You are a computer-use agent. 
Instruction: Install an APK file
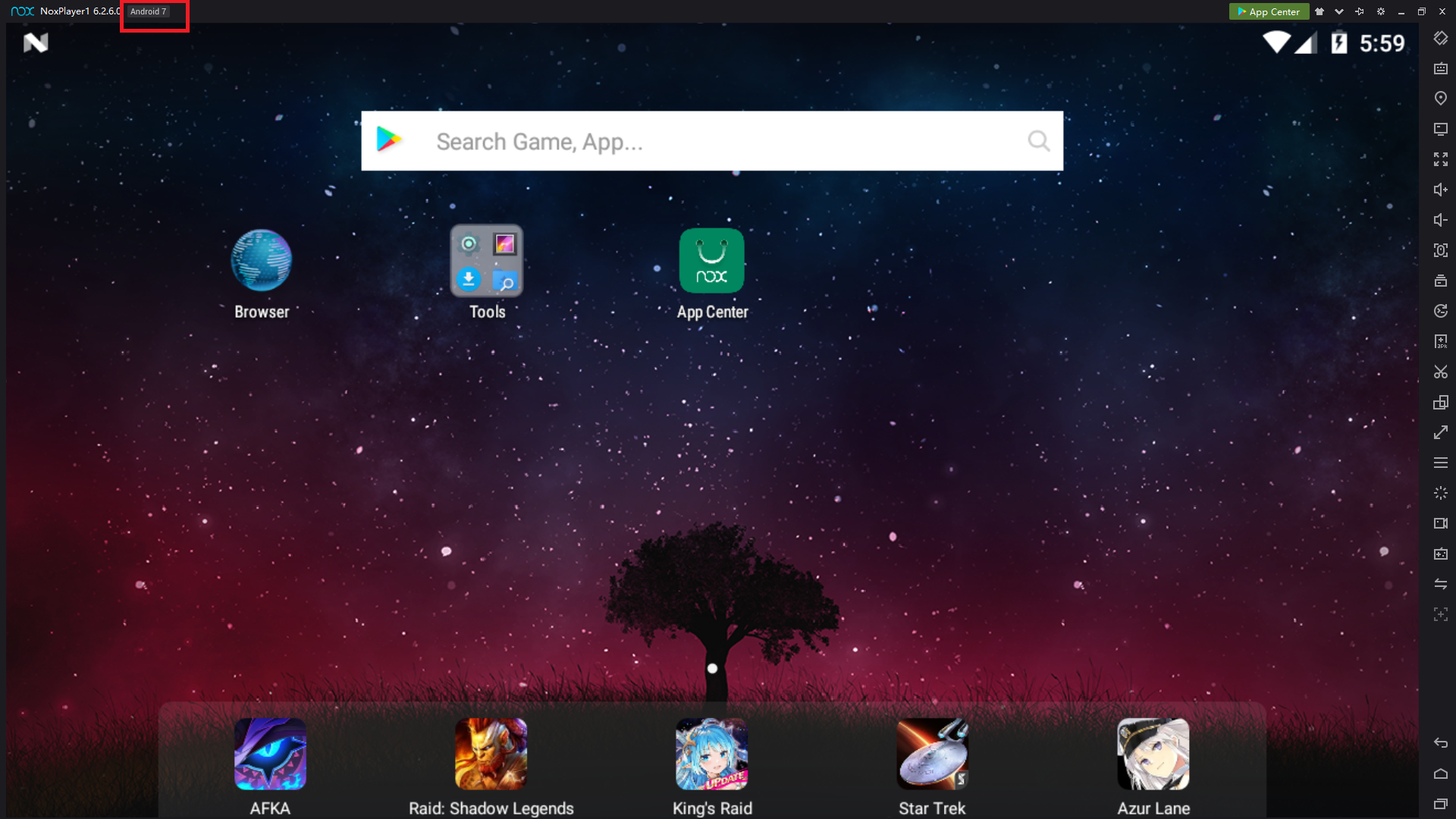1441,341
